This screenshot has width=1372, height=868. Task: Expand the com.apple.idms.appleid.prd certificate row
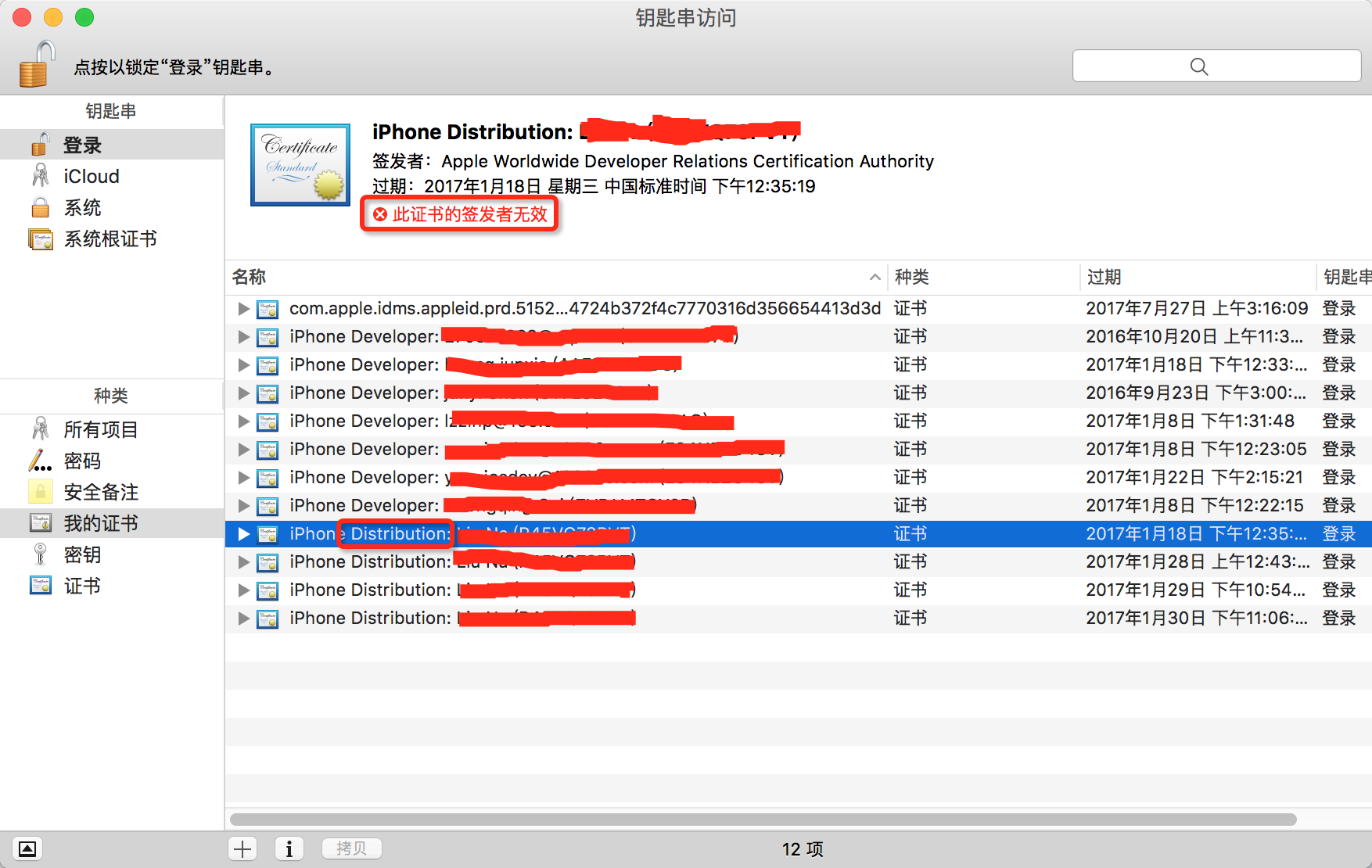point(243,309)
